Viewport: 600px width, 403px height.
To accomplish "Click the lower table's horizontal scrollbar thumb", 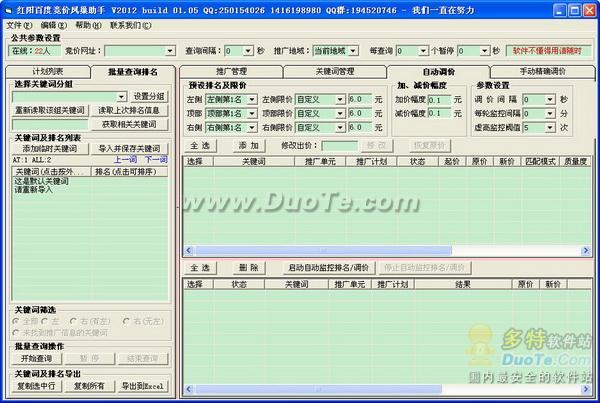I will pyautogui.click(x=318, y=389).
